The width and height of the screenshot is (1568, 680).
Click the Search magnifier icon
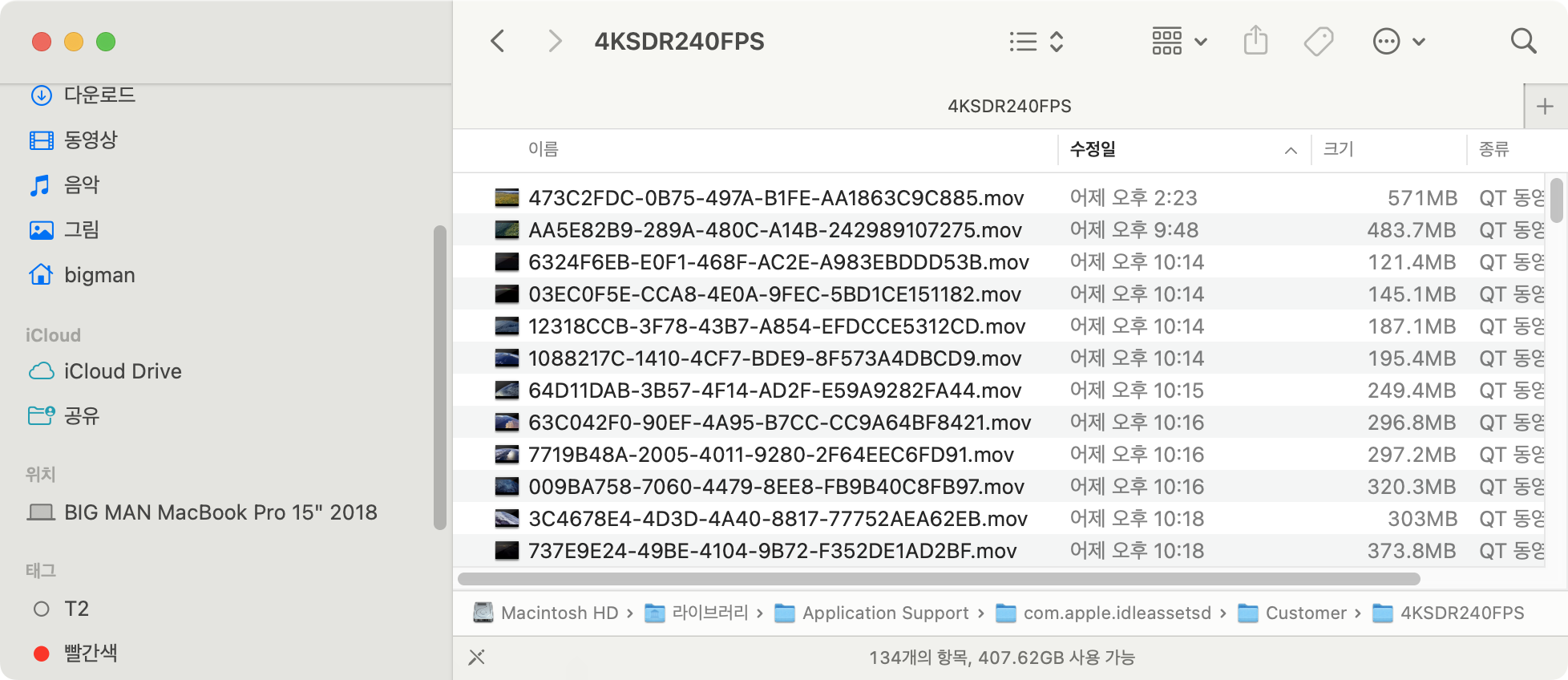(1523, 41)
